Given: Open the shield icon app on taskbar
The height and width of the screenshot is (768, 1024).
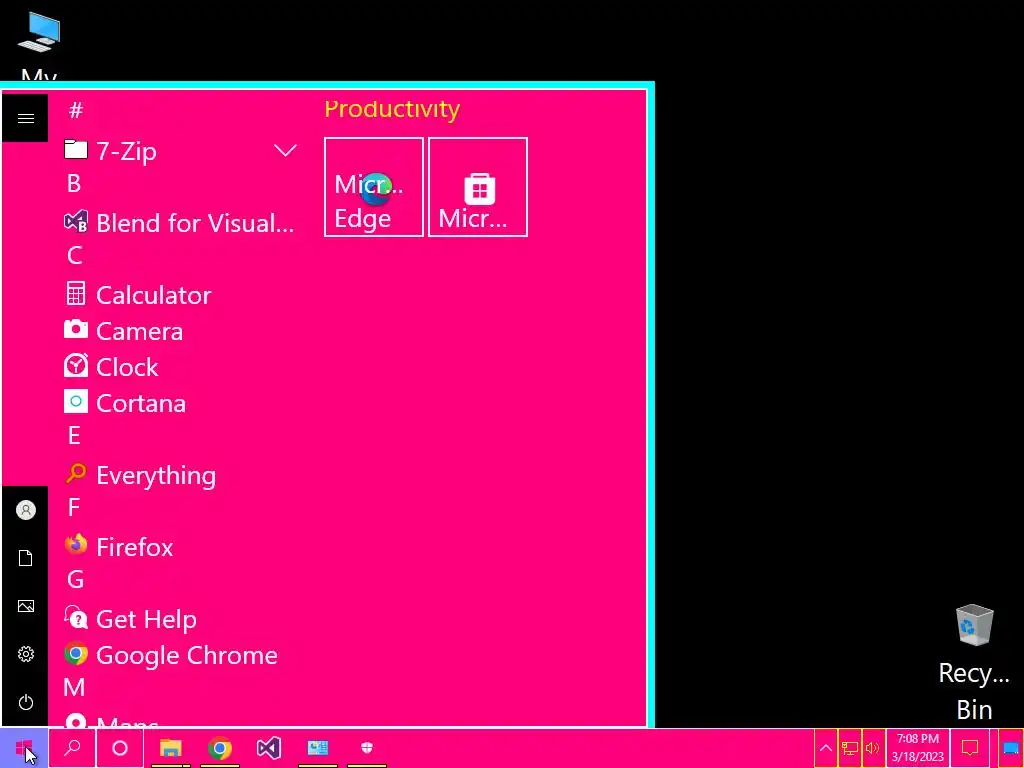Looking at the screenshot, I should (x=366, y=748).
